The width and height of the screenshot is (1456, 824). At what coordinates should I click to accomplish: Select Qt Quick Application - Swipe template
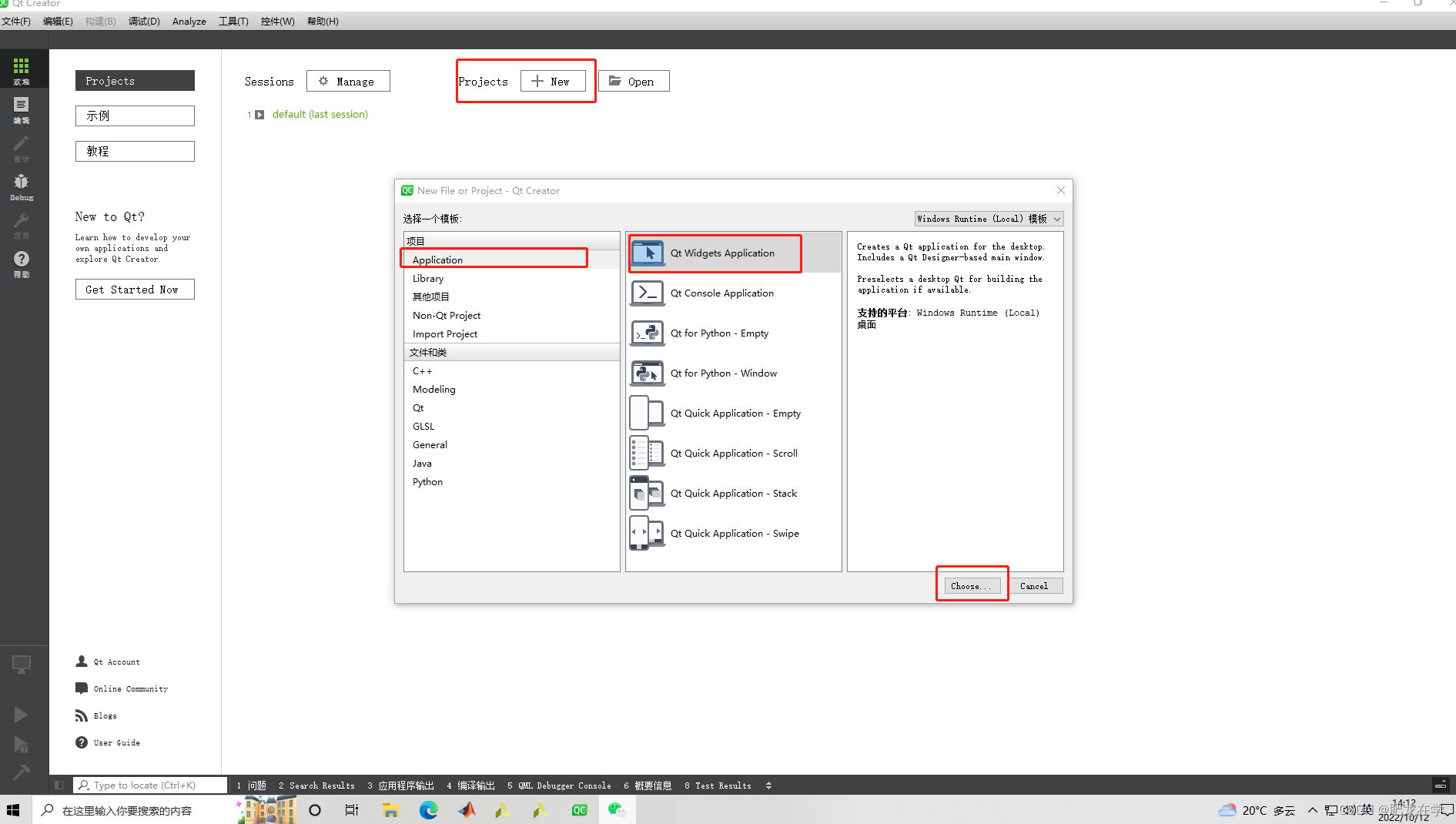(x=733, y=533)
